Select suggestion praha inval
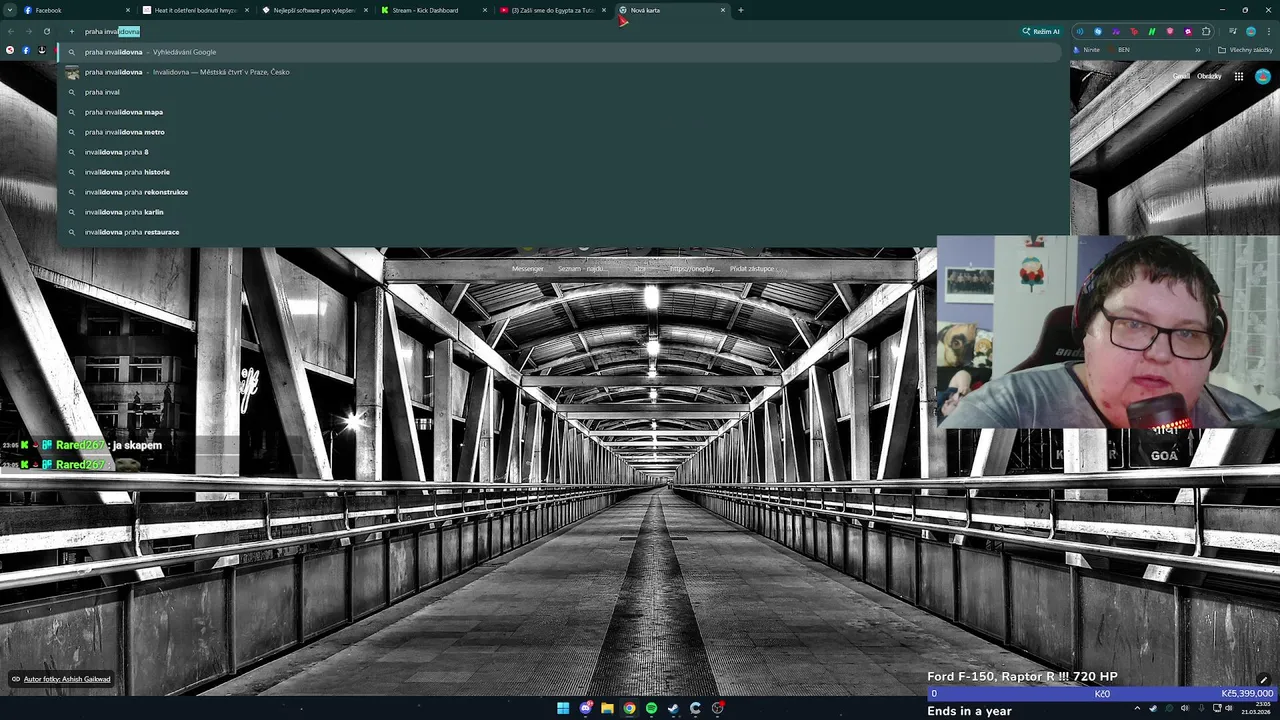Screen dimensions: 1280x720 tap(560, 92)
